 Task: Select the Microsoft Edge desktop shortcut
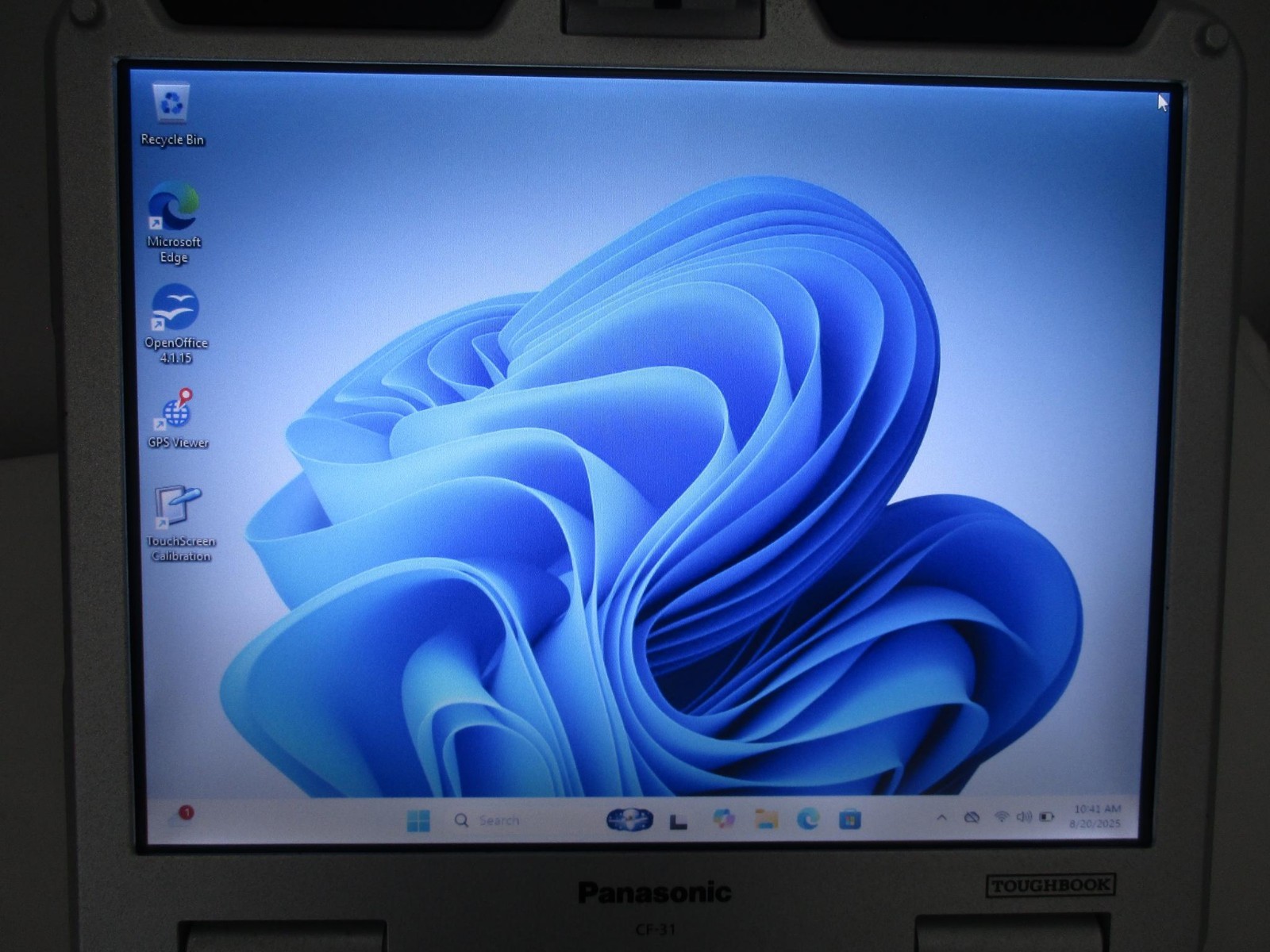(174, 223)
